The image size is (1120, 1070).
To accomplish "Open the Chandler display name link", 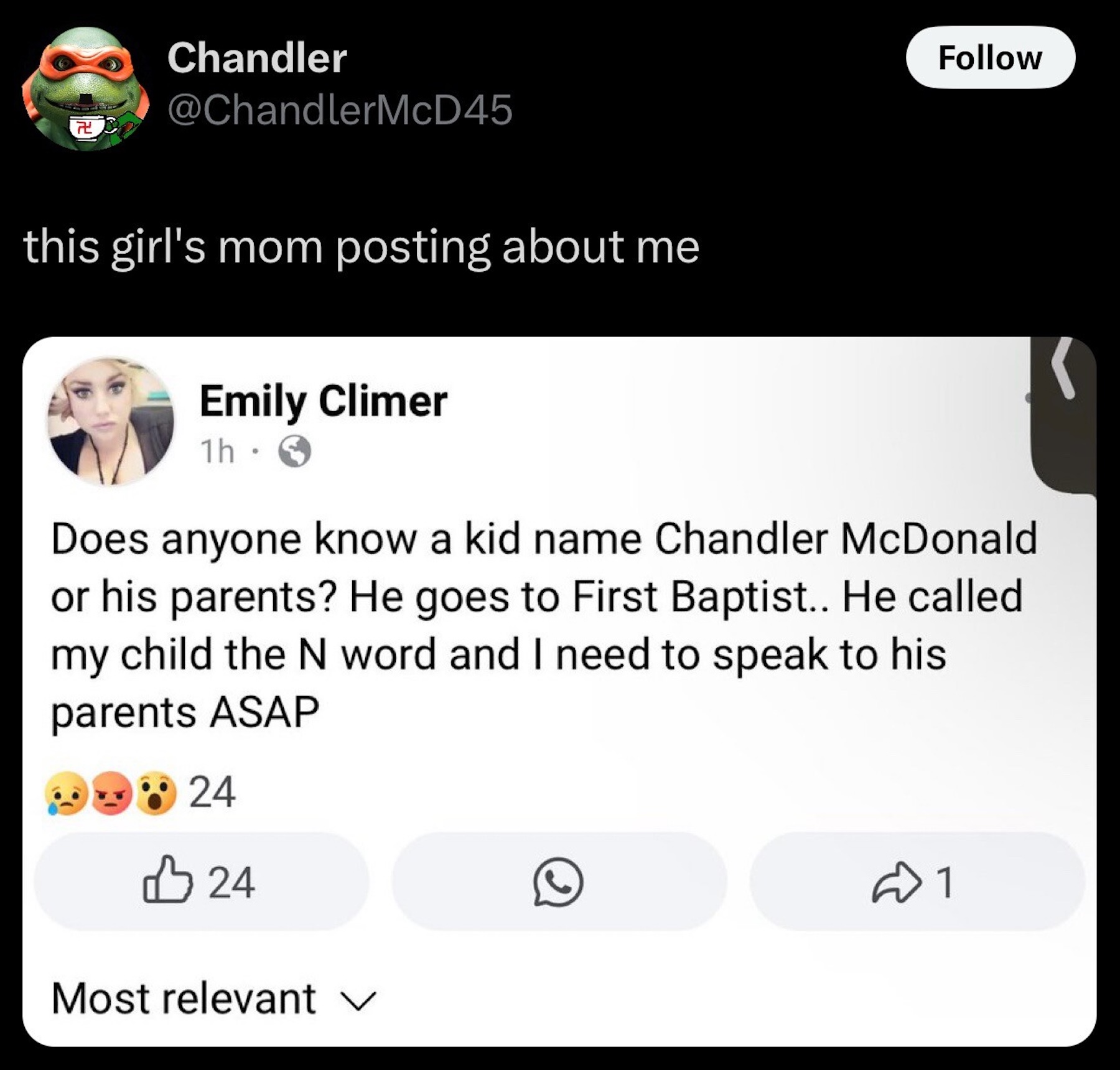I will (257, 58).
